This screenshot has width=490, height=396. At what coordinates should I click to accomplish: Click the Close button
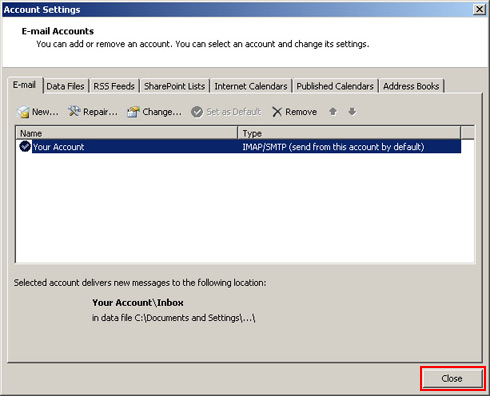point(452,379)
